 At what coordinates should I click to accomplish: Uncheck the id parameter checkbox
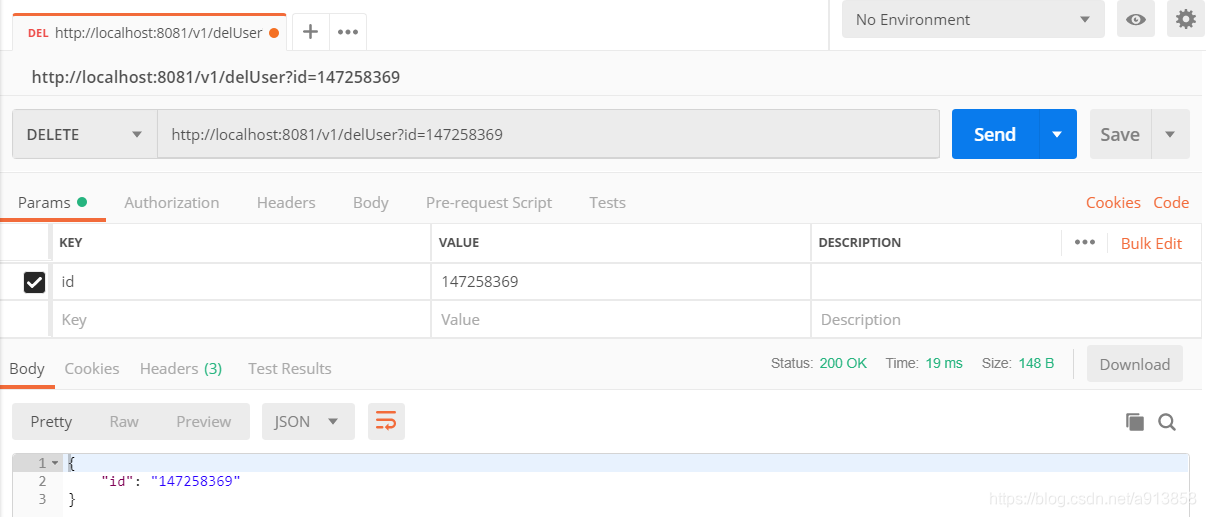point(34,283)
